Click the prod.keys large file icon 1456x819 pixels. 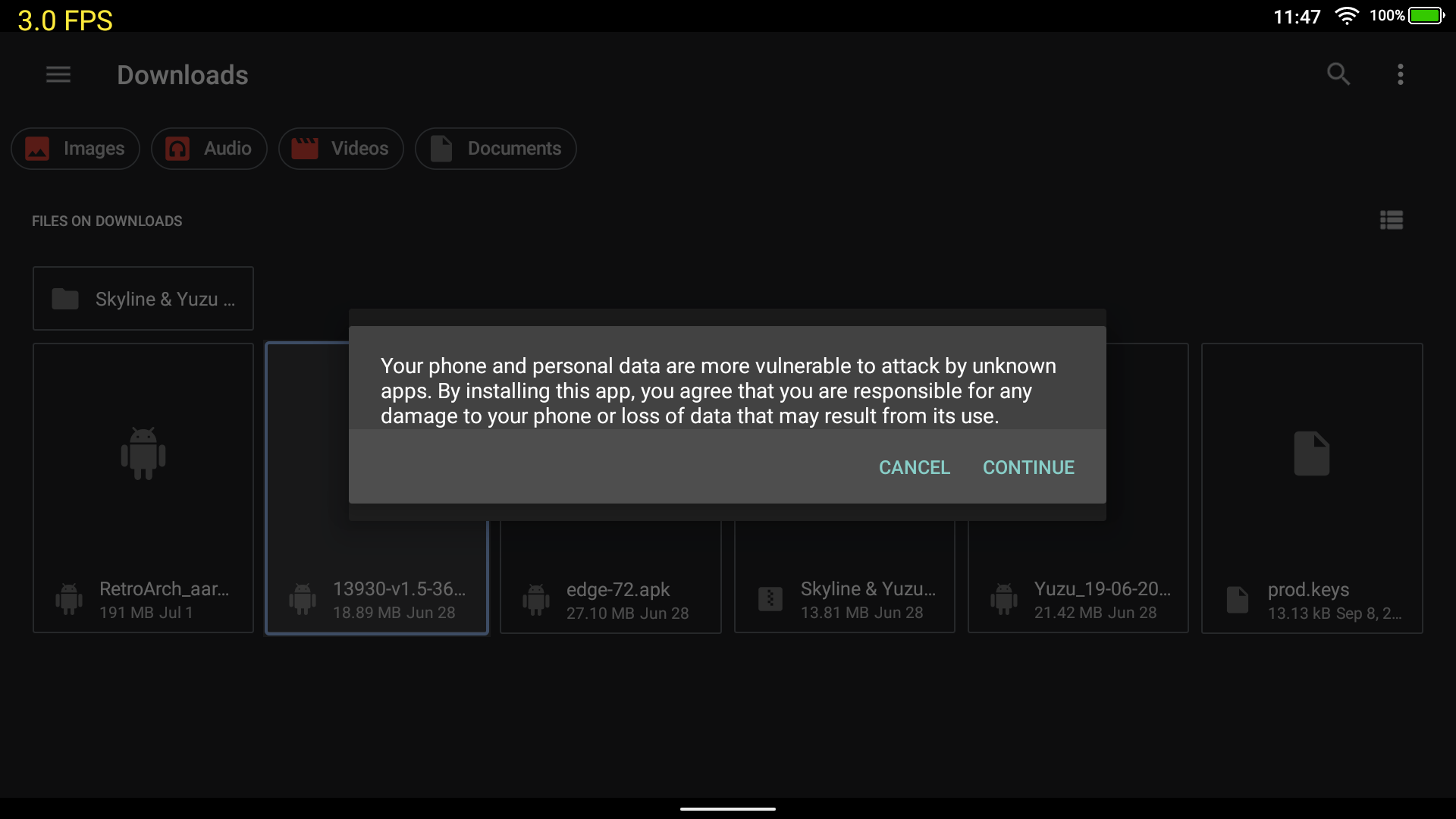tap(1311, 453)
